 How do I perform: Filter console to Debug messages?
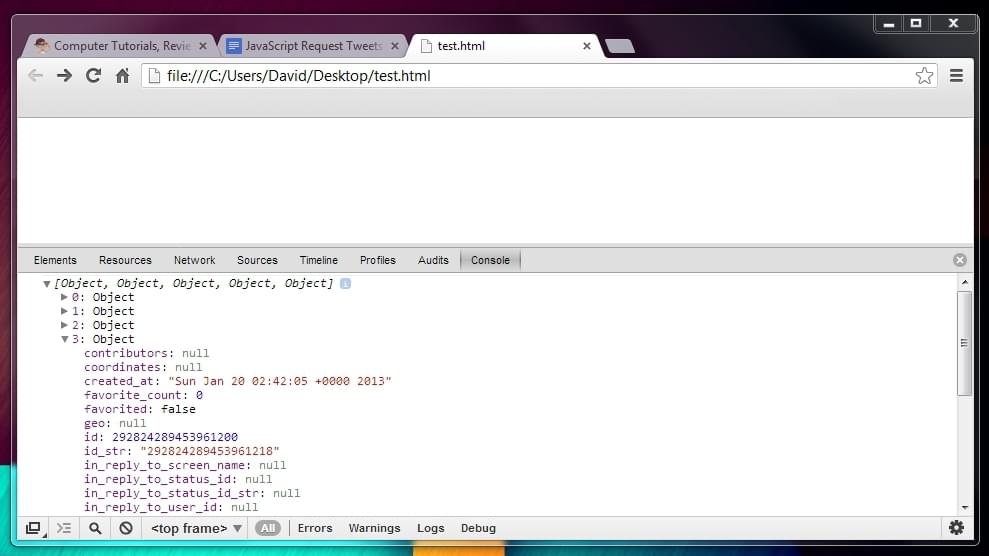tap(478, 528)
